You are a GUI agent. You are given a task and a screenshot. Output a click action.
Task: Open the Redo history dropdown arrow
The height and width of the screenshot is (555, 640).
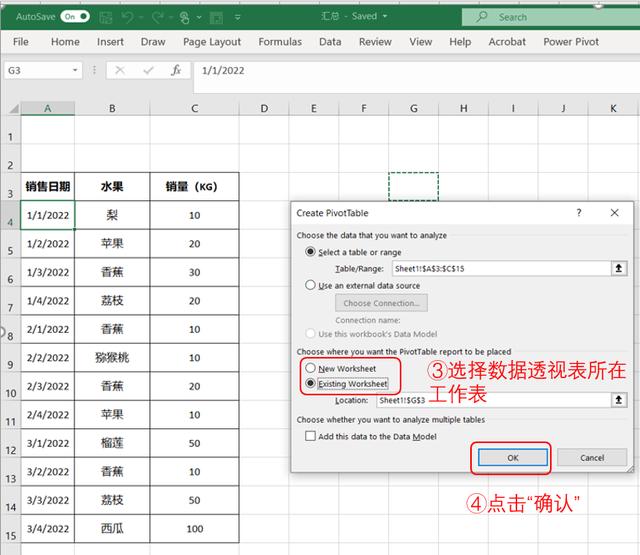click(x=171, y=17)
